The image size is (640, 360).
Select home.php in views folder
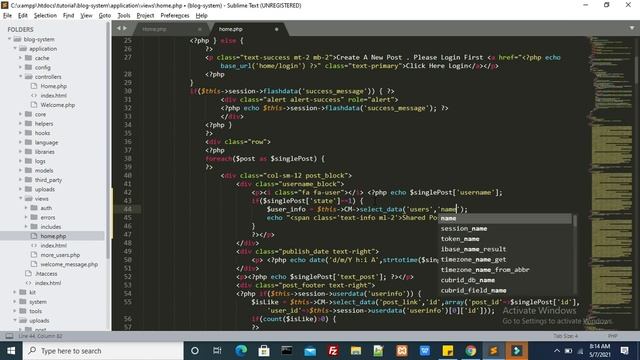(53, 236)
